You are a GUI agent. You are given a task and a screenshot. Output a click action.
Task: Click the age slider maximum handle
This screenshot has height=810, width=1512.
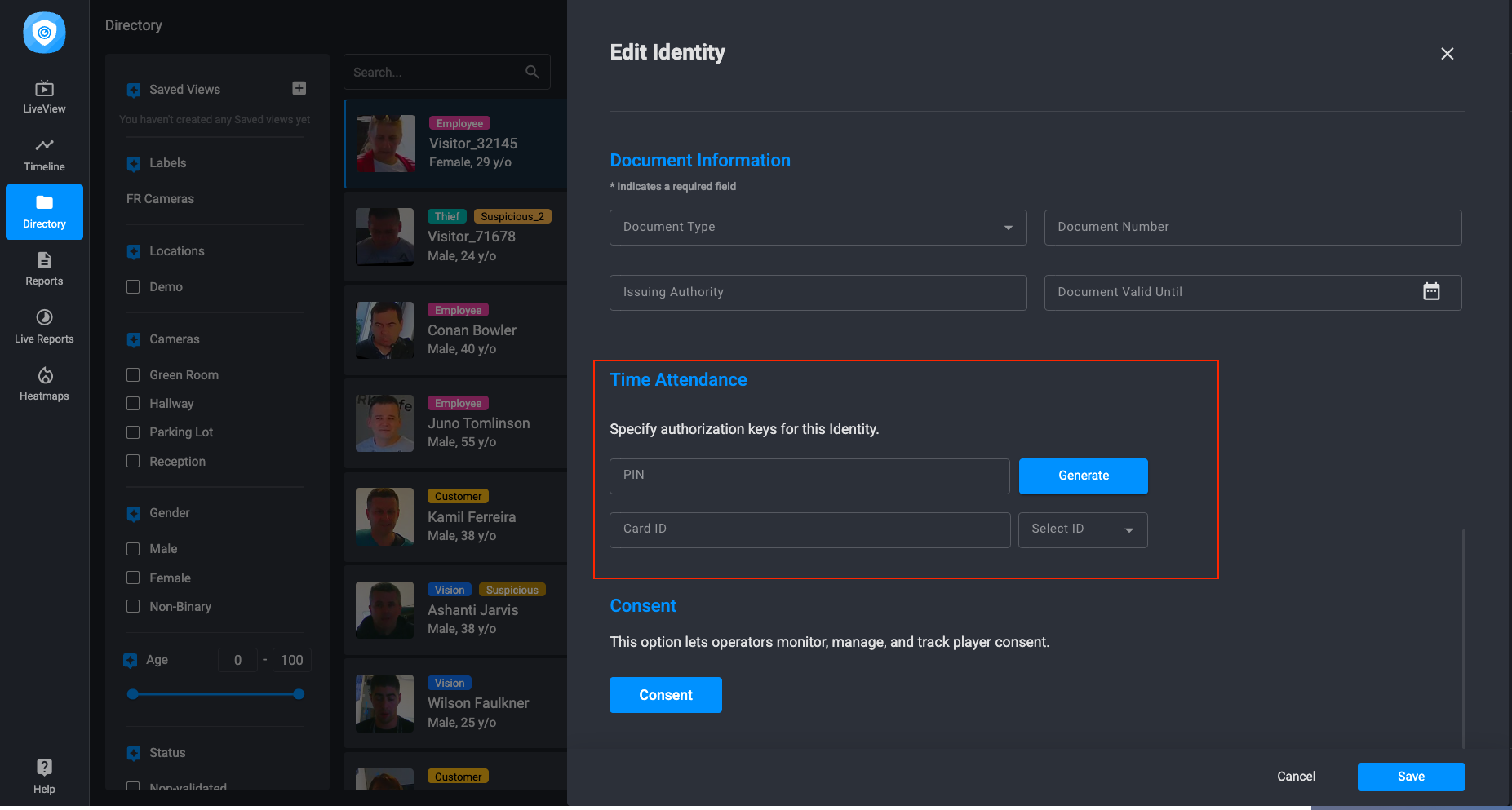pos(299,694)
